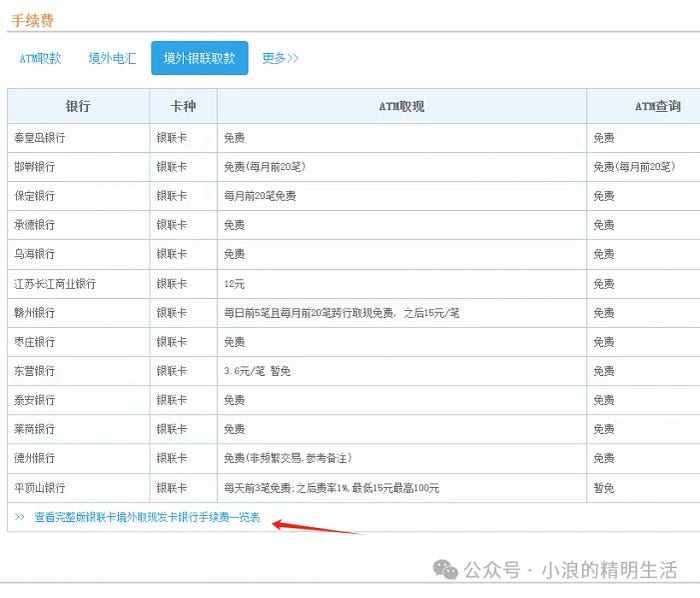
Task: Click the ATM取现 column header
Action: coord(401,106)
